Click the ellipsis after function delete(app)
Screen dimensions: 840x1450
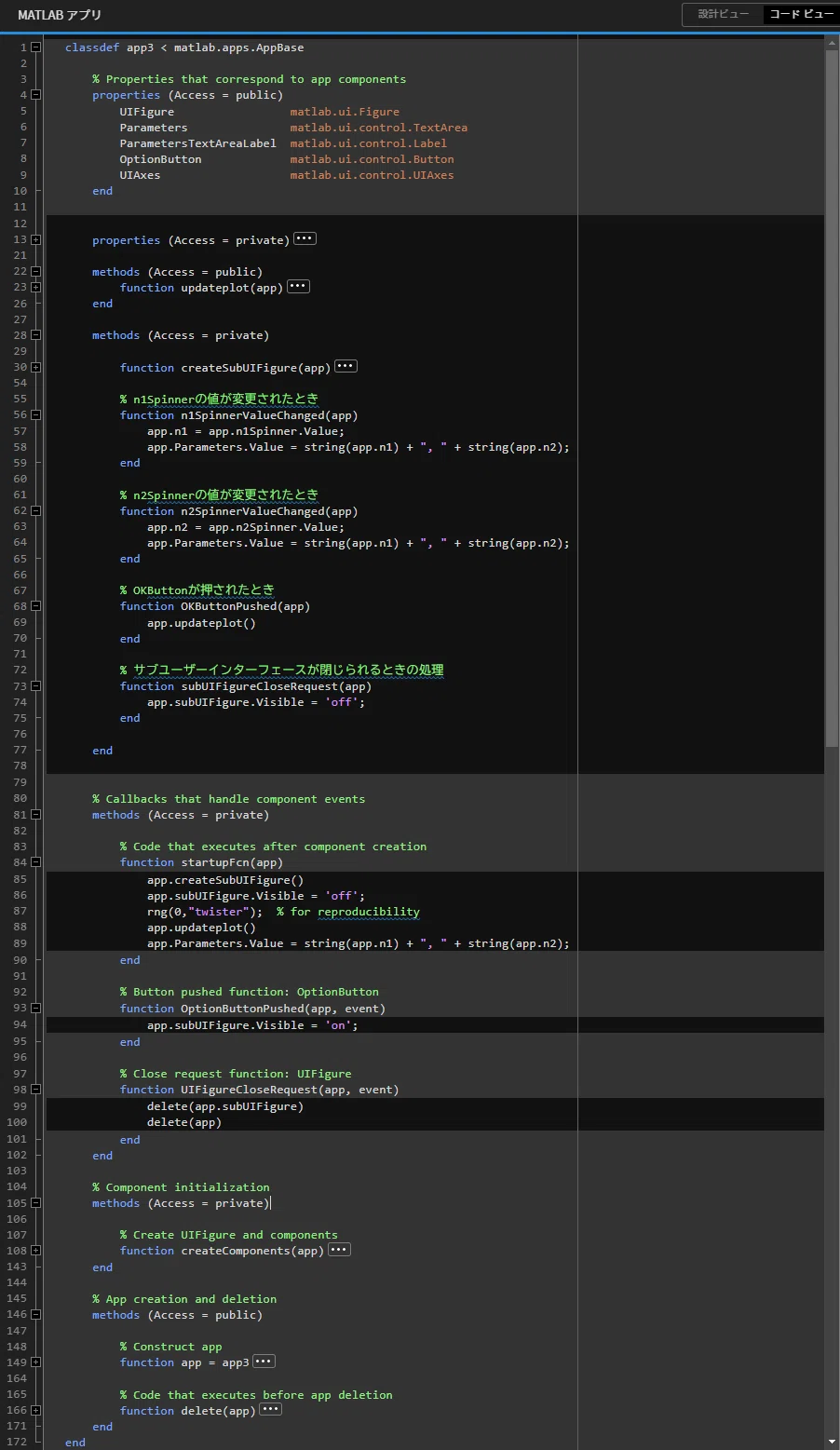(x=270, y=1409)
